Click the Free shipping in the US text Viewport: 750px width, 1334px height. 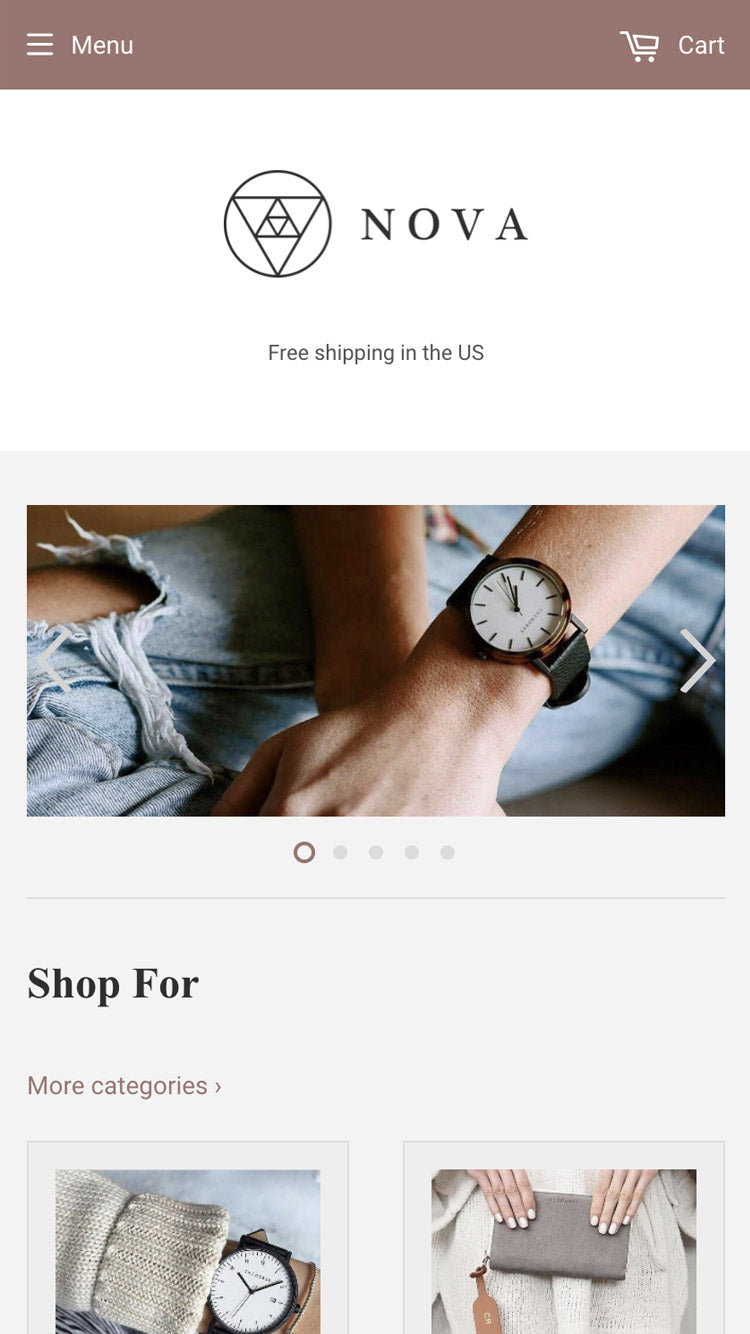coord(376,353)
